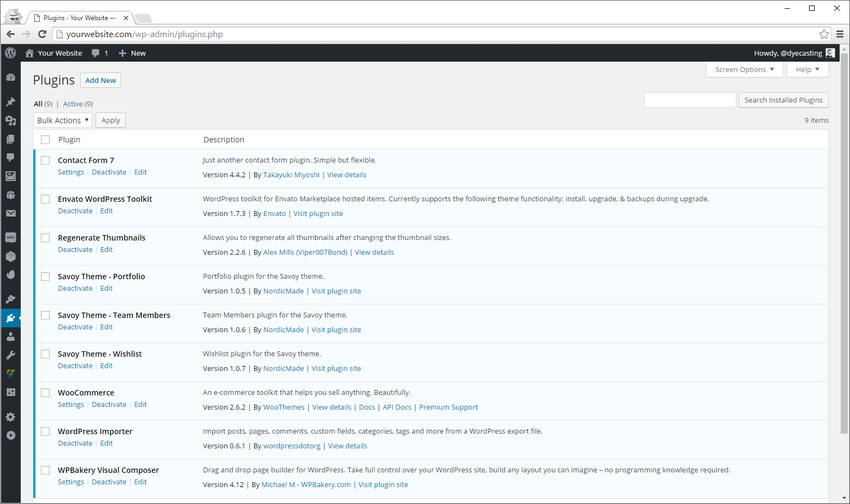Expand the Screen Options panel
Image resolution: width=850 pixels, height=504 pixels.
coord(744,69)
